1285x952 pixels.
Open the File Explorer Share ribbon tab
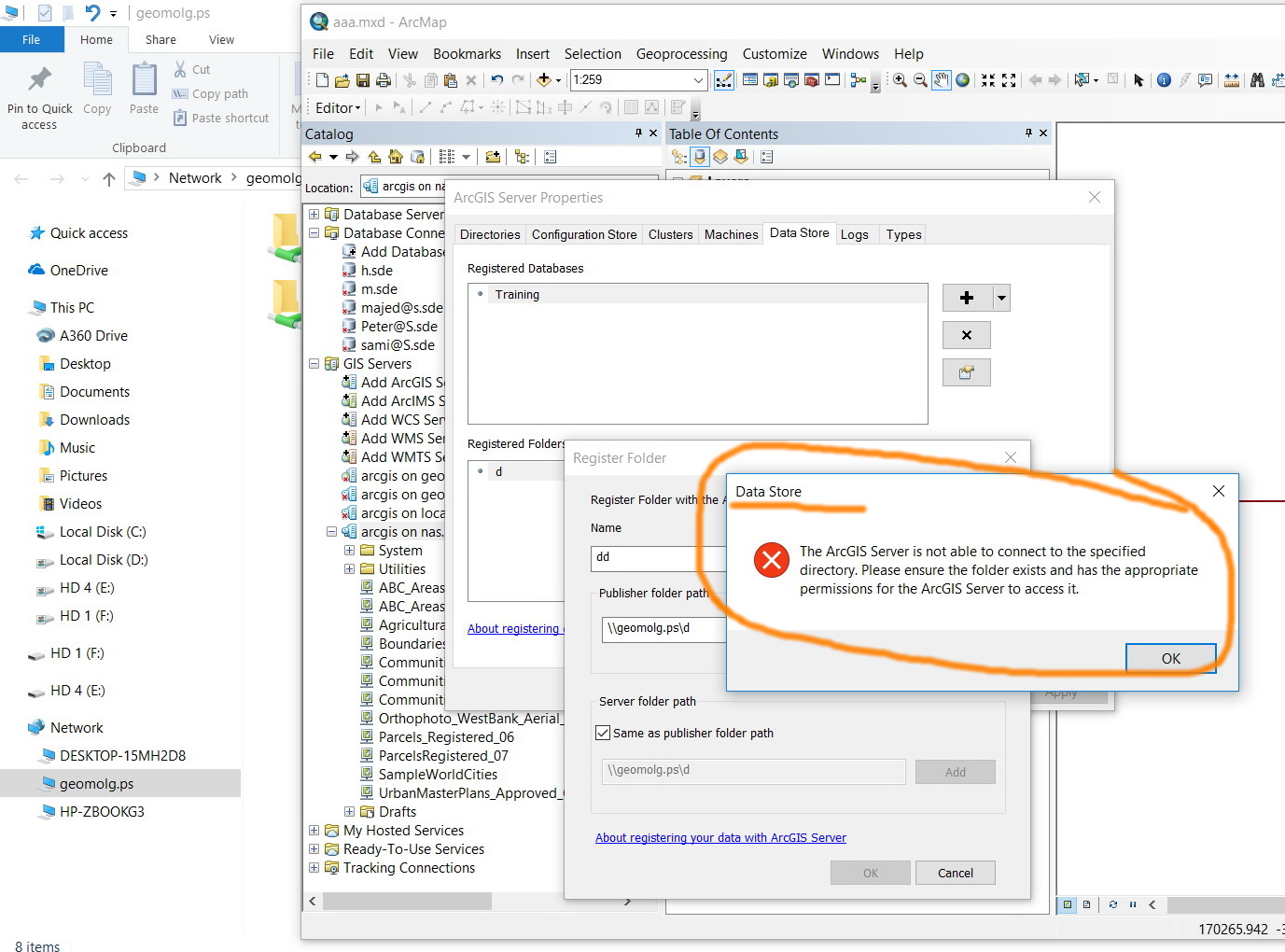[x=161, y=39]
